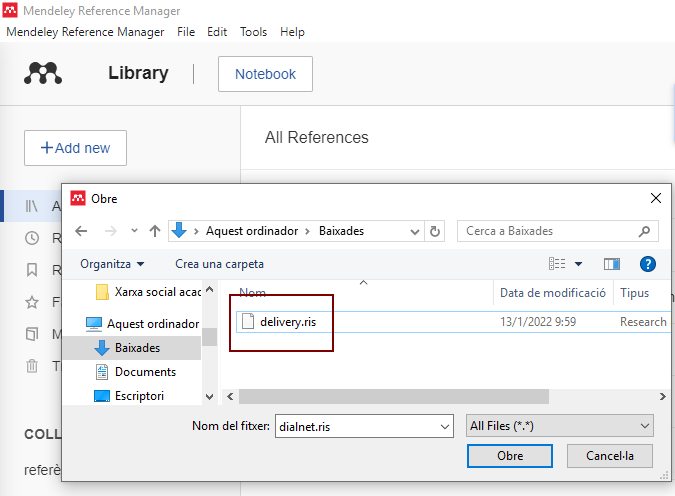Viewport: 675px width, 496px height.
Task: Open Favorites star icon in sidebar
Action: [32, 302]
